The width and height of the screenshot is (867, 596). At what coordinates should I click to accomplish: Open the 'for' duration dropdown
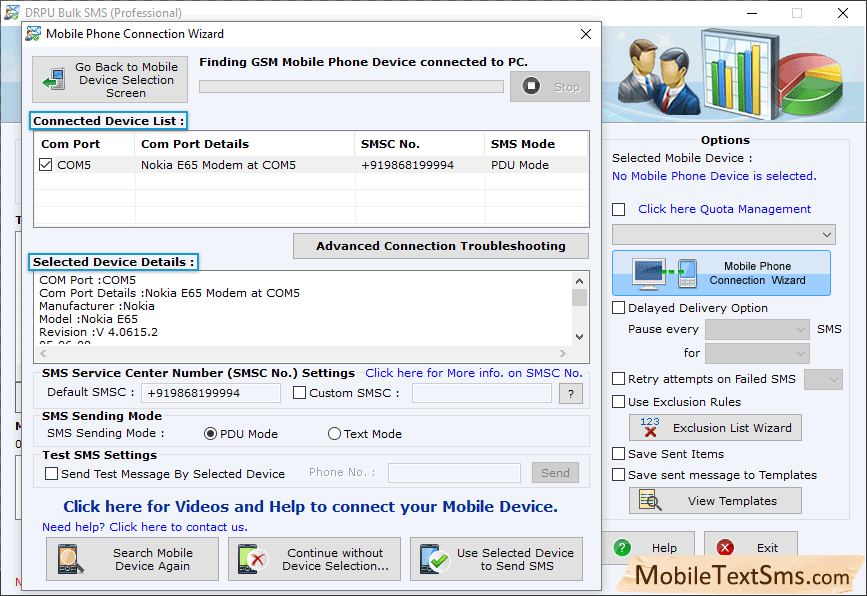[757, 353]
